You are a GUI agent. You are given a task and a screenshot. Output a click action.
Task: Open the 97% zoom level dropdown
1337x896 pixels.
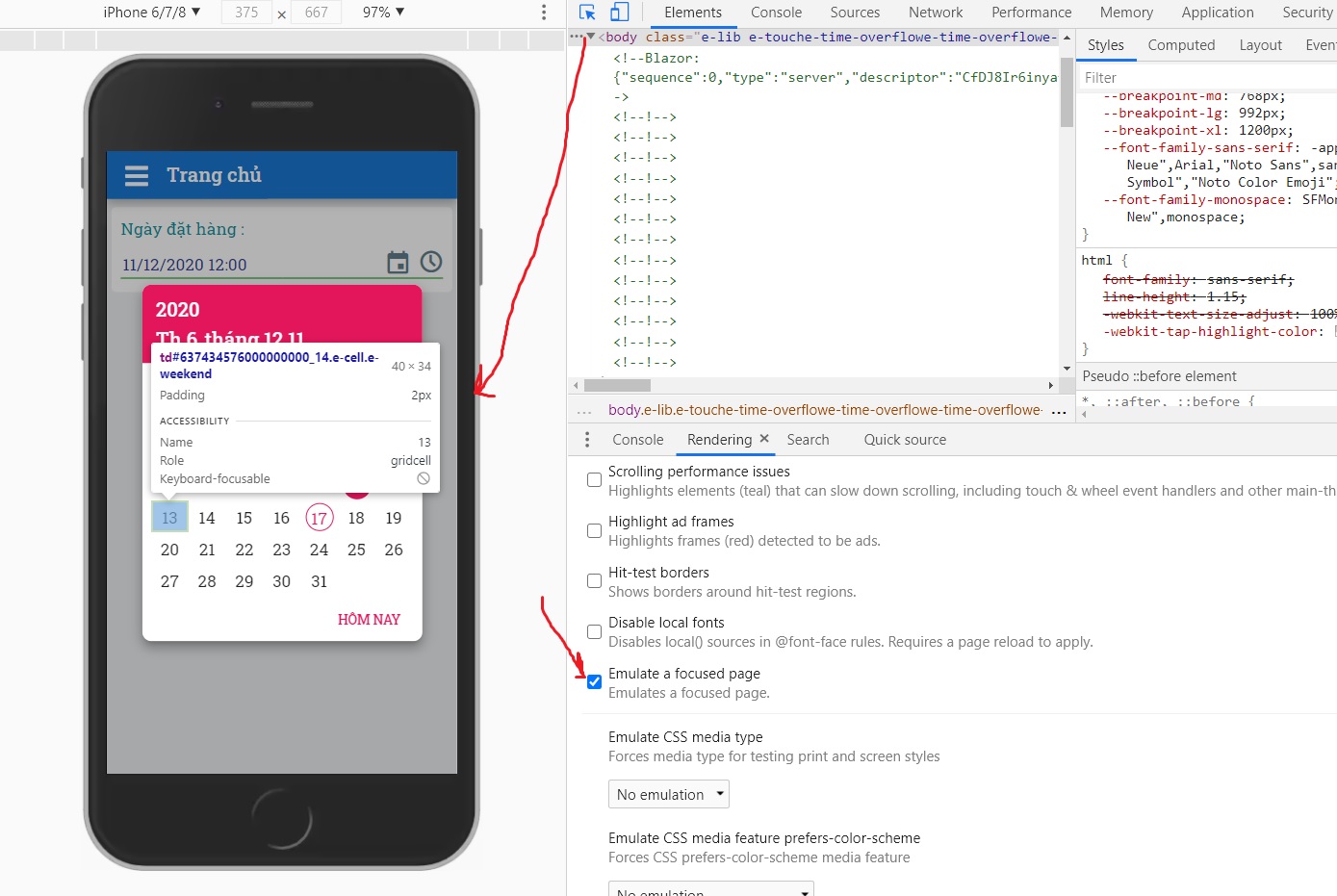(x=383, y=13)
